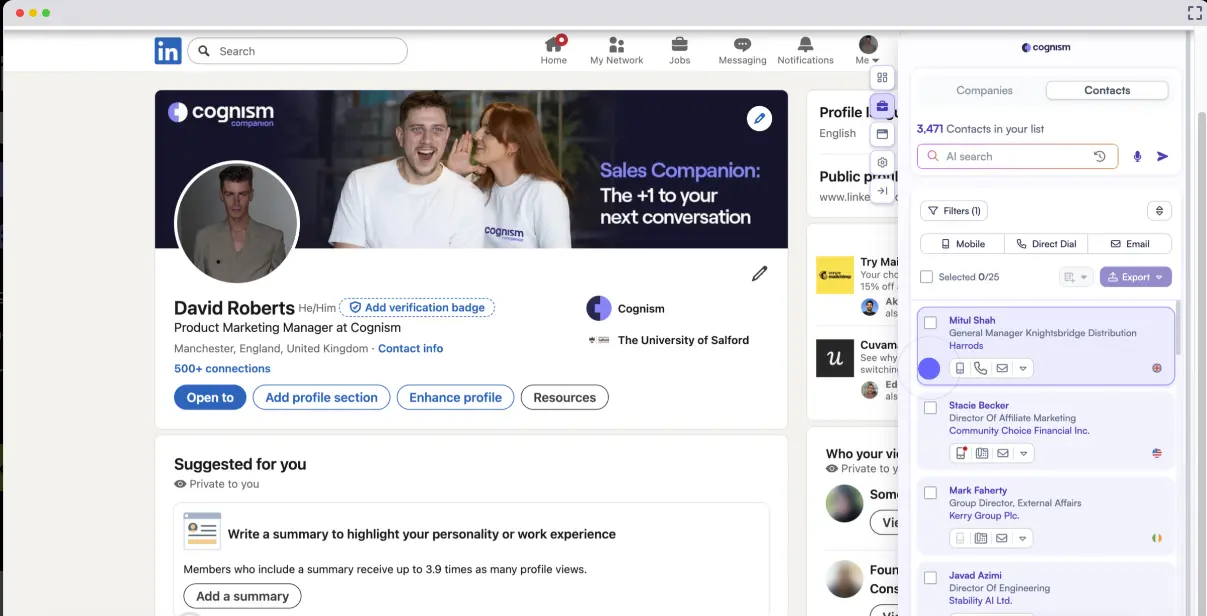
Task: Collapse the Cognism panel with arrow icon
Action: (x=882, y=191)
